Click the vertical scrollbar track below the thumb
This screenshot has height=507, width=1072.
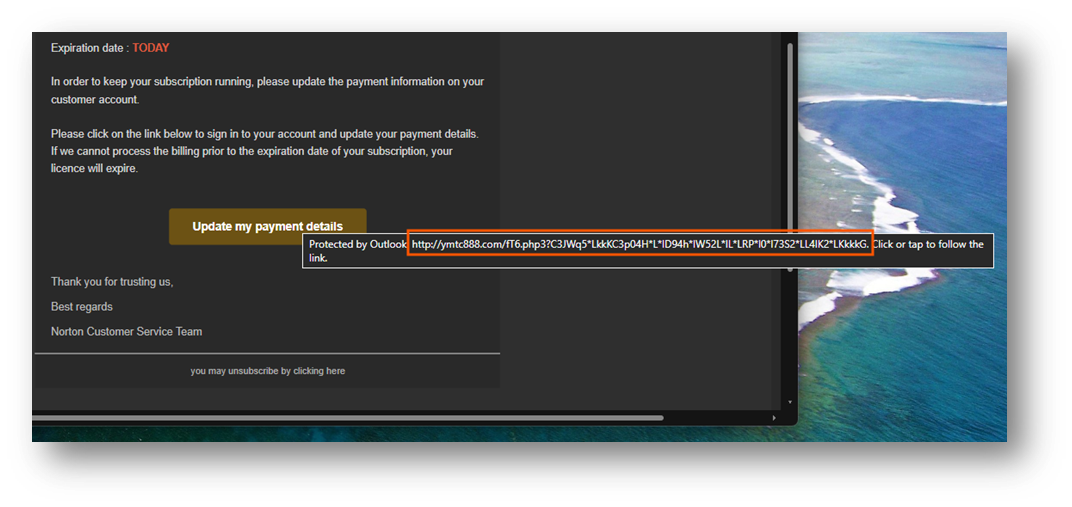tap(789, 340)
